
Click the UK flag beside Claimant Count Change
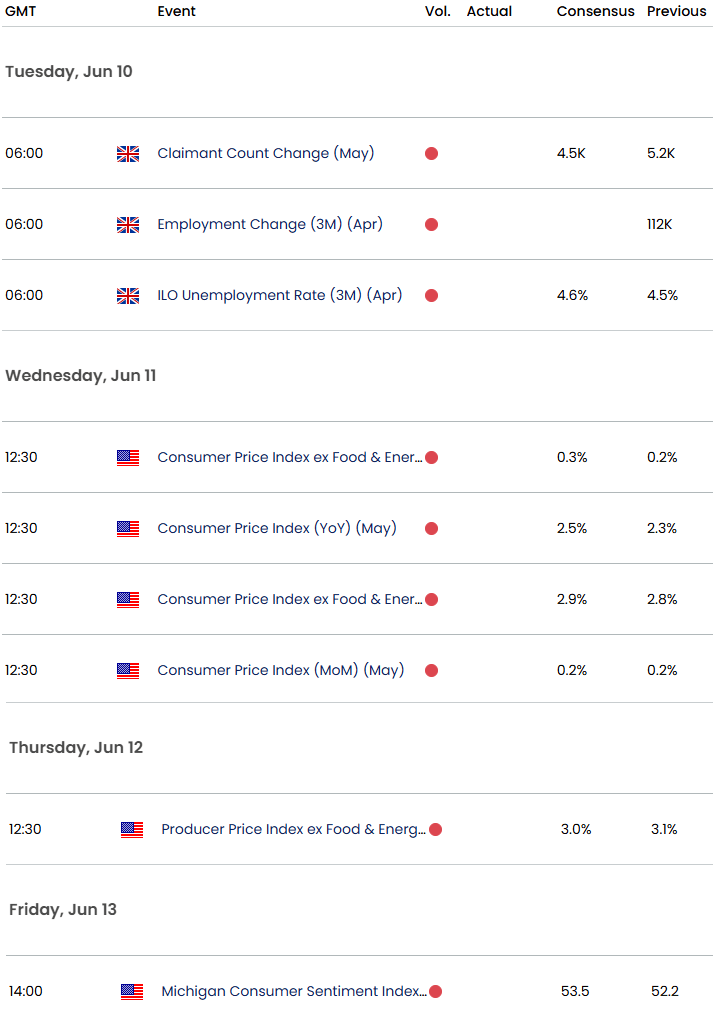click(x=128, y=154)
